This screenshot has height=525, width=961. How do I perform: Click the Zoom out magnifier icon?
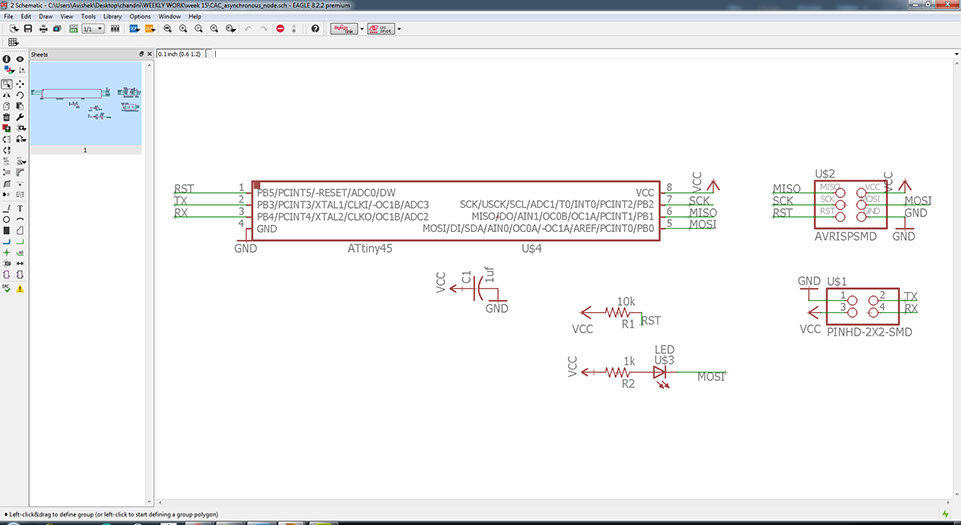click(x=199, y=29)
